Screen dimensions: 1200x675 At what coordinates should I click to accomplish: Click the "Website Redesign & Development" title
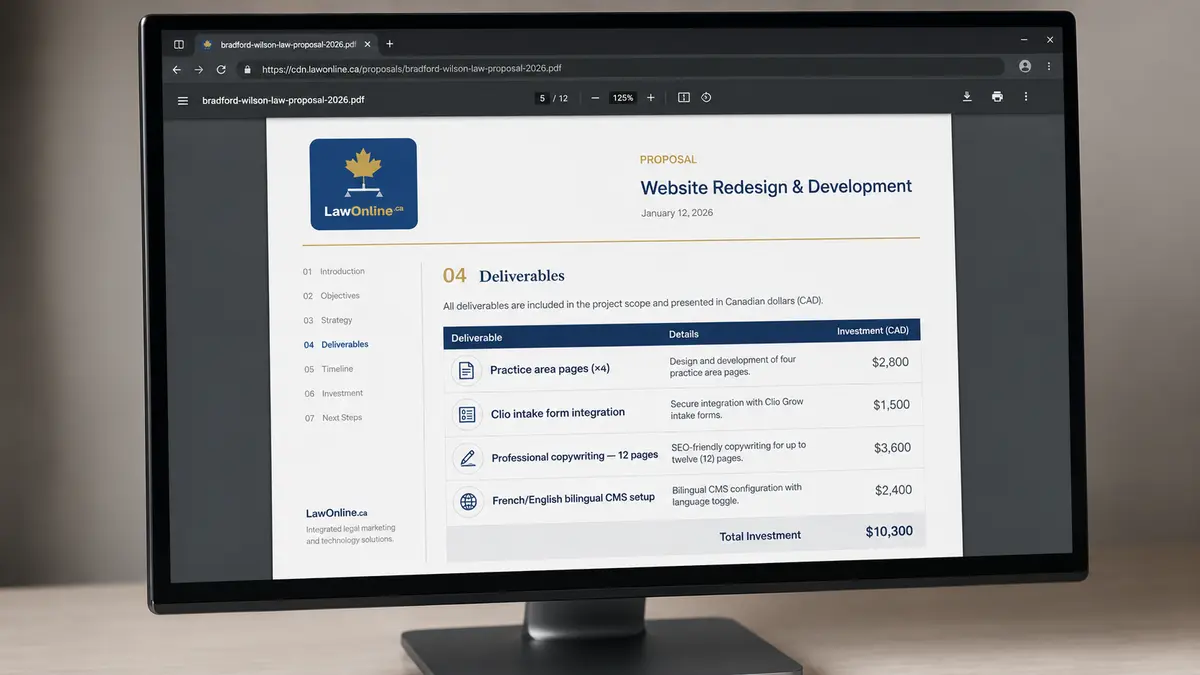776,187
